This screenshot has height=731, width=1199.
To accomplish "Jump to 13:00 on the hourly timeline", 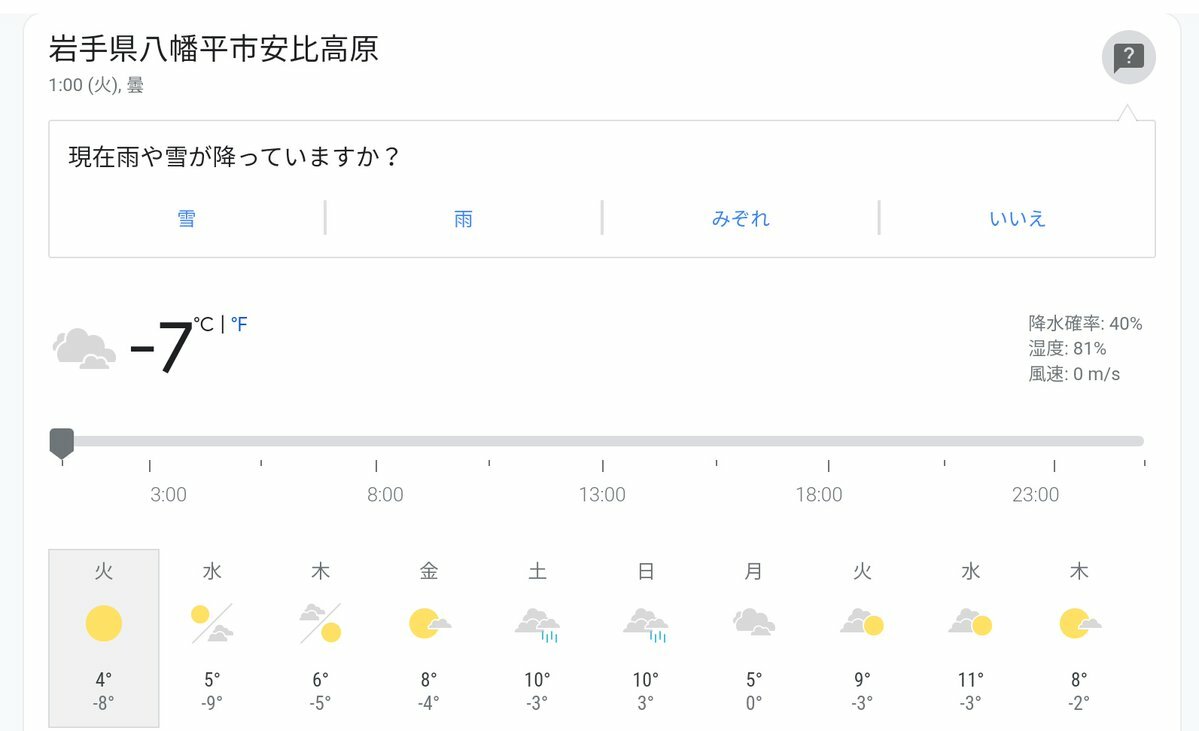I will click(602, 495).
